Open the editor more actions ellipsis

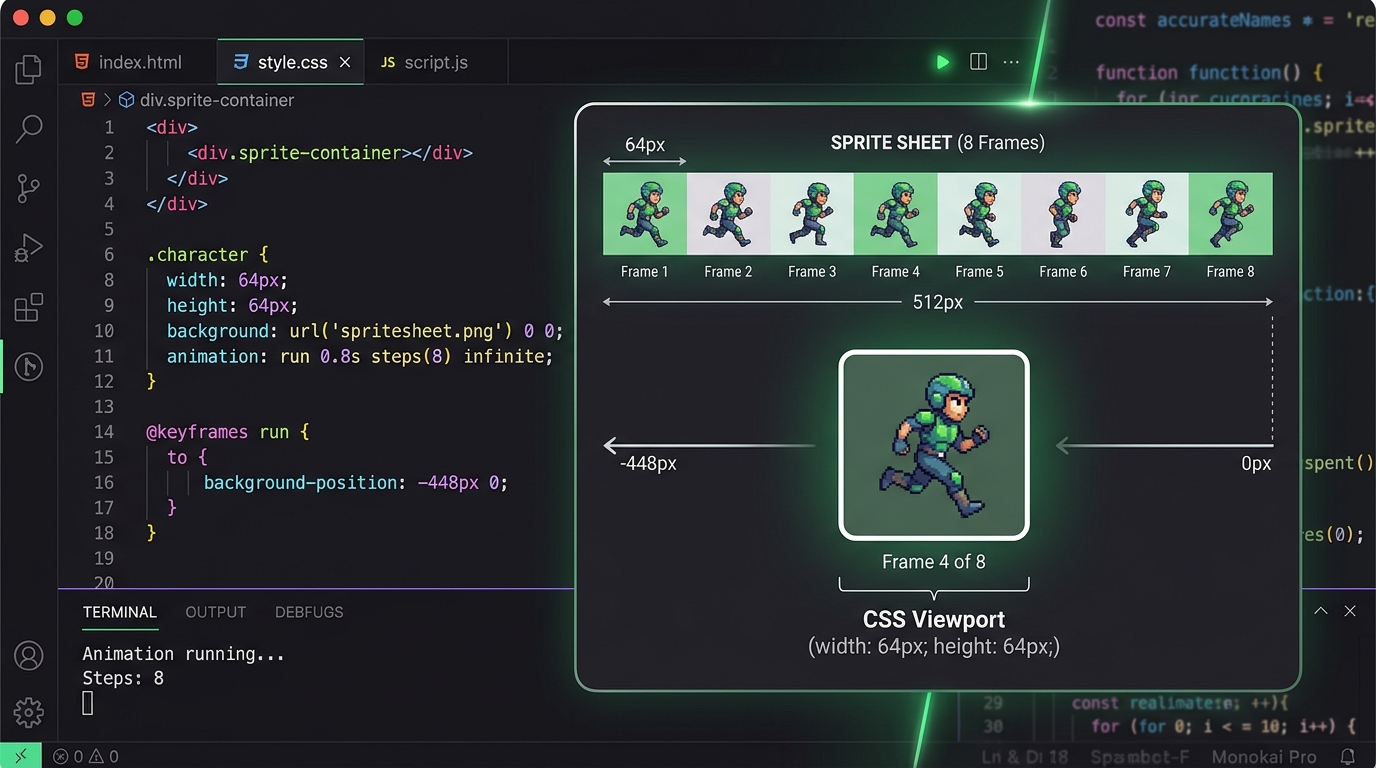[x=1011, y=62]
